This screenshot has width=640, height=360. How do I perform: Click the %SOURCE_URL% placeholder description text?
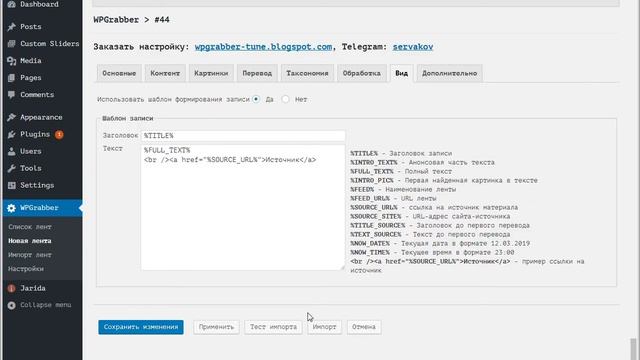click(x=434, y=207)
